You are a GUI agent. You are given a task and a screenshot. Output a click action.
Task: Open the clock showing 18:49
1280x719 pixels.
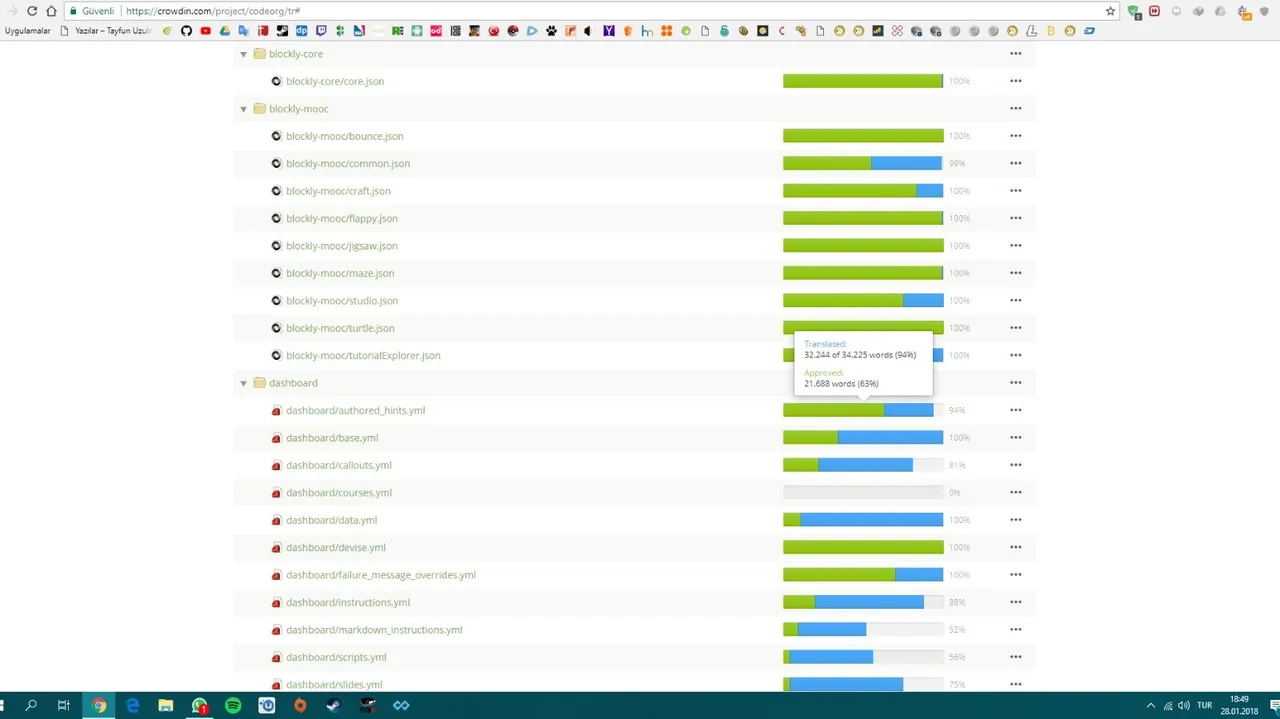pyautogui.click(x=1239, y=705)
